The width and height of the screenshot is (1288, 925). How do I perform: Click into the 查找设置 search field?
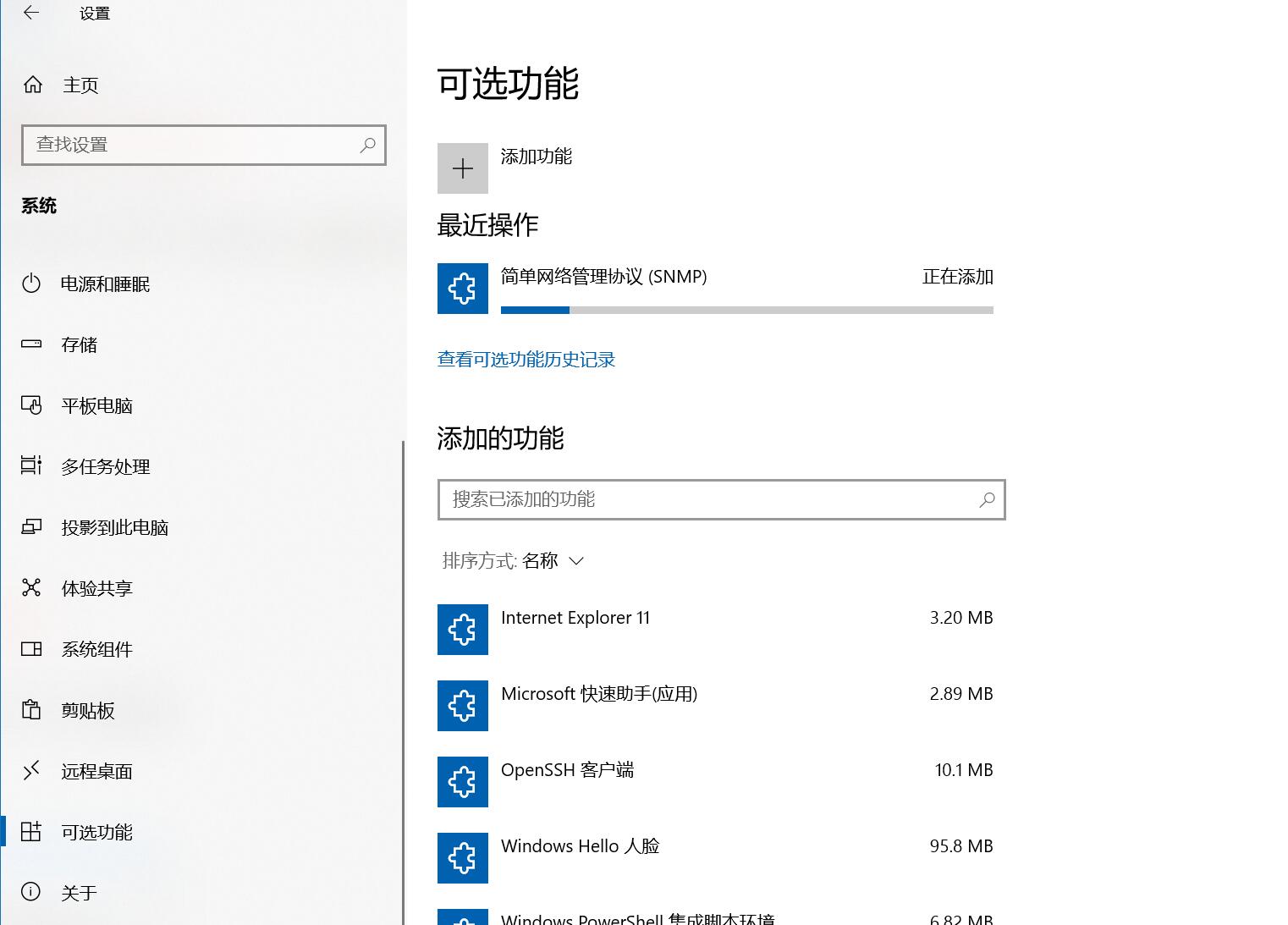[x=204, y=145]
